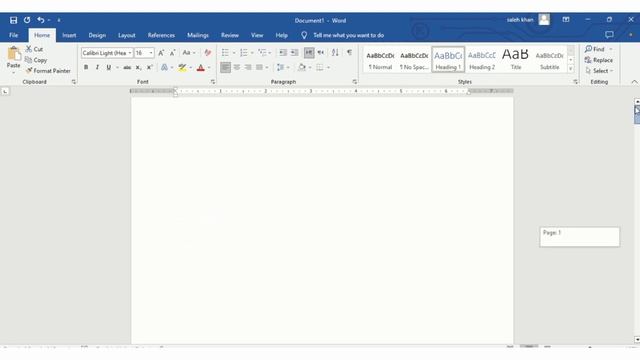Viewport: 640px width, 360px height.
Task: Toggle subscript formatting
Action: [138, 67]
